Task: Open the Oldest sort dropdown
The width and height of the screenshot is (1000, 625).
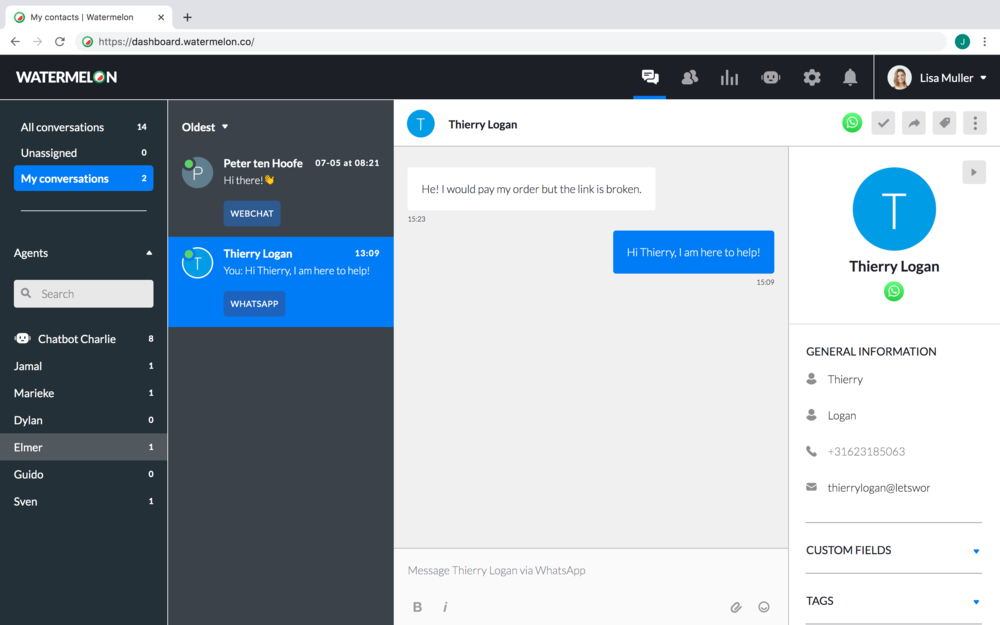Action: click(x=205, y=127)
